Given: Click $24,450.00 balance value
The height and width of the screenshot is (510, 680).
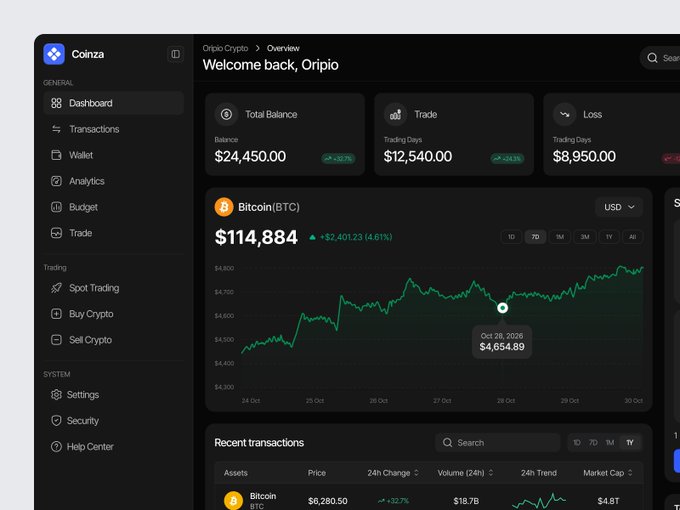Looking at the screenshot, I should [x=250, y=157].
